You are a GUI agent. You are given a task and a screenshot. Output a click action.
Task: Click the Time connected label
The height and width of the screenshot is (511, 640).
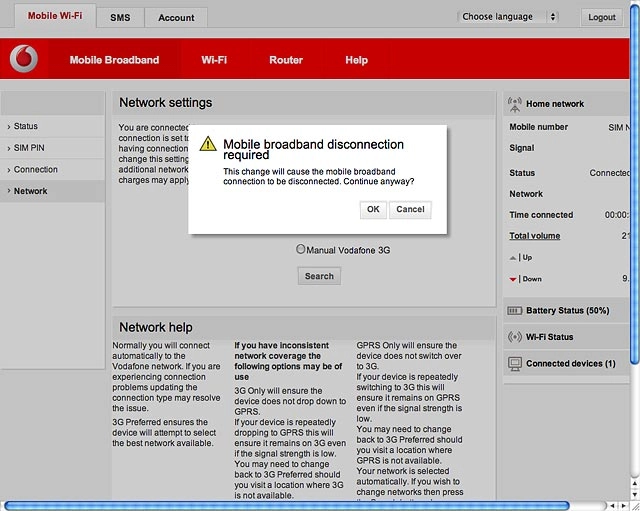pos(541,215)
